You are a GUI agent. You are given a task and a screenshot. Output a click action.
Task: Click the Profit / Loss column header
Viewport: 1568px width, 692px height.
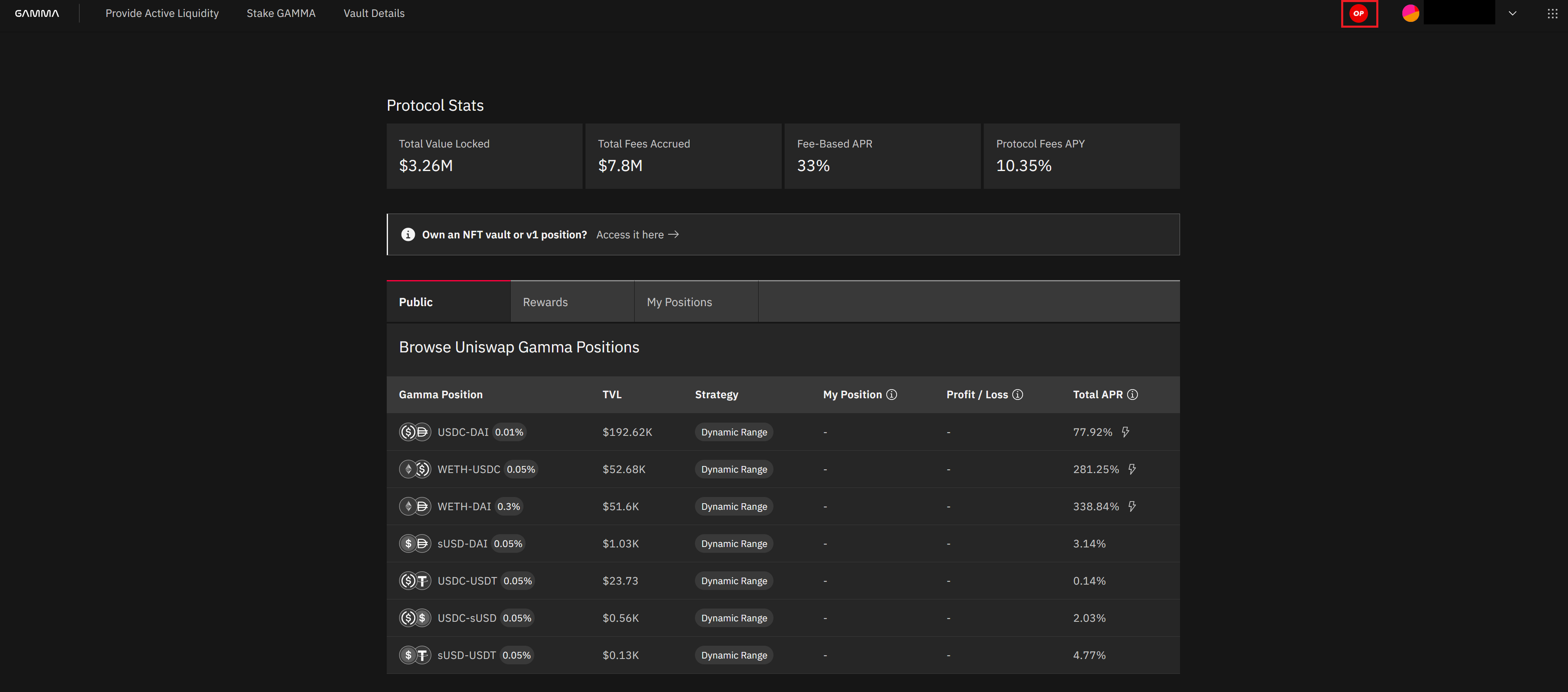tap(977, 395)
